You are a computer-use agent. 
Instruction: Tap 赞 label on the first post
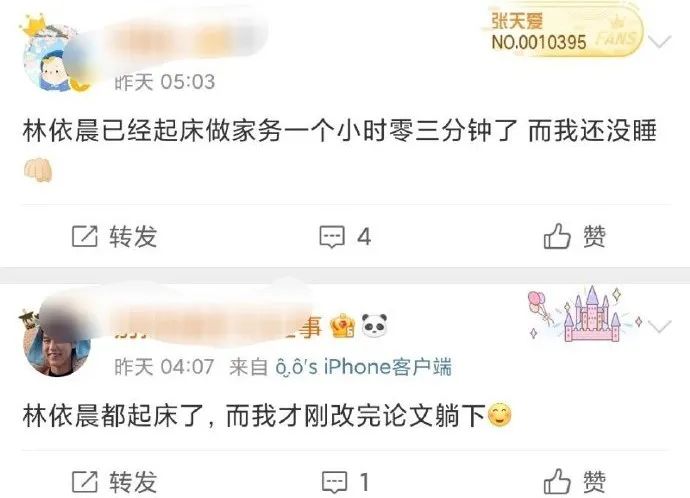point(595,237)
